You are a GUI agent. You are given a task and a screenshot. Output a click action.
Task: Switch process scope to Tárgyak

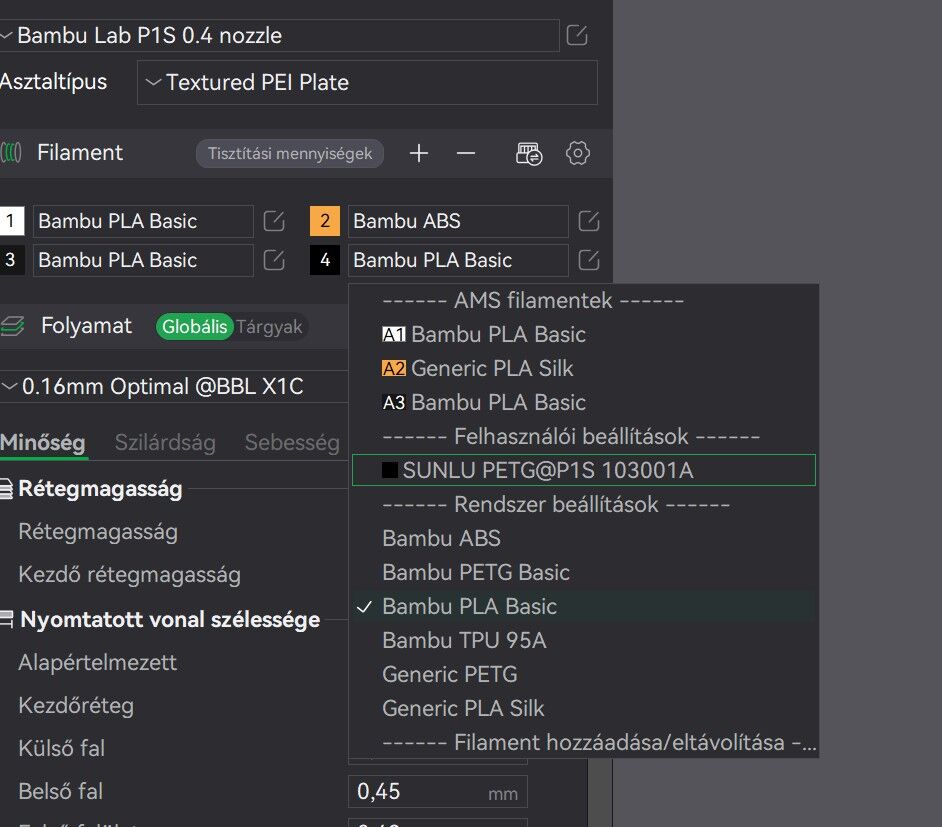(x=269, y=327)
